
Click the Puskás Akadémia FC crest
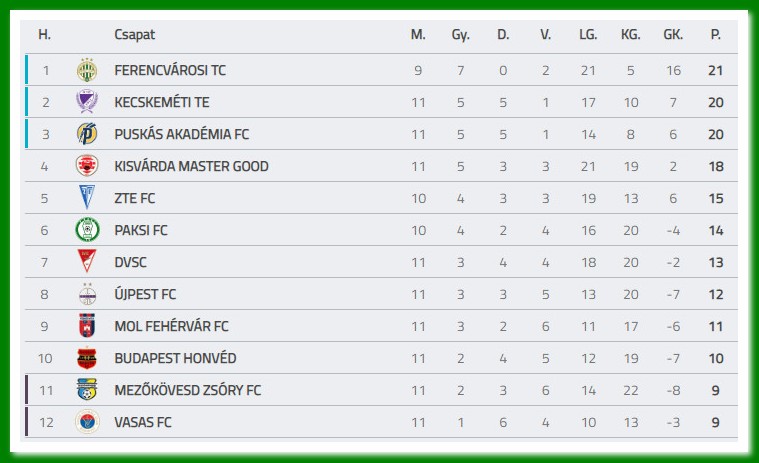(87, 134)
